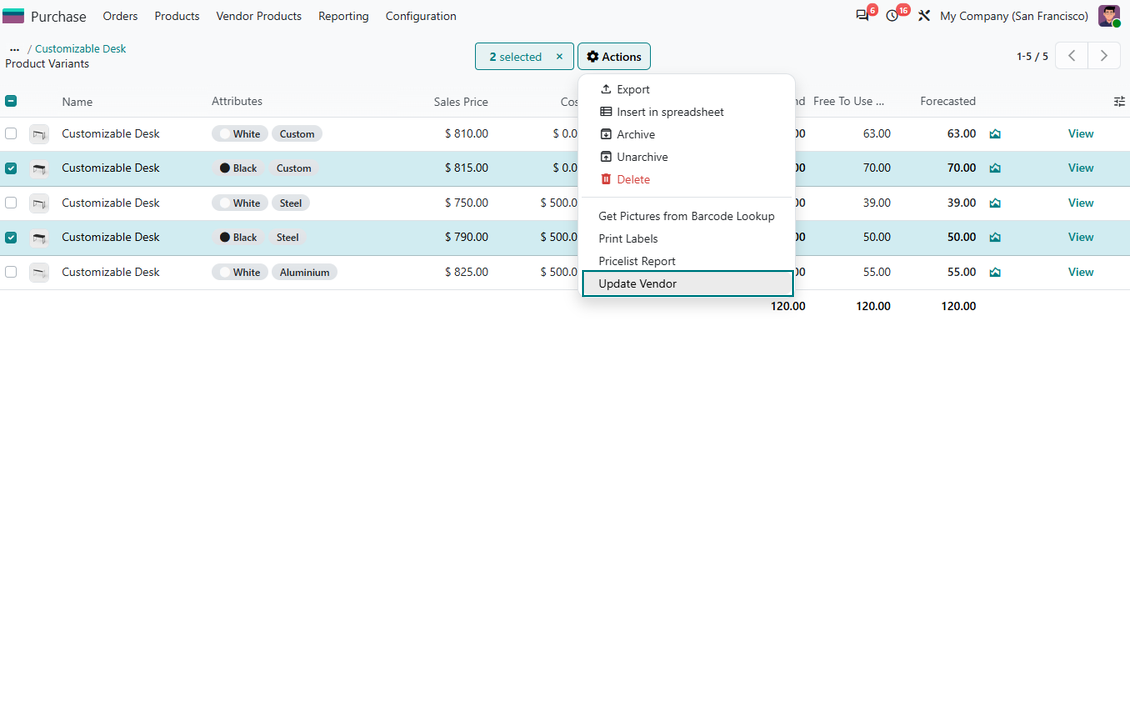Open forecast chart icon for 70.00 row
The width and height of the screenshot is (1130, 717).
pyautogui.click(x=995, y=168)
